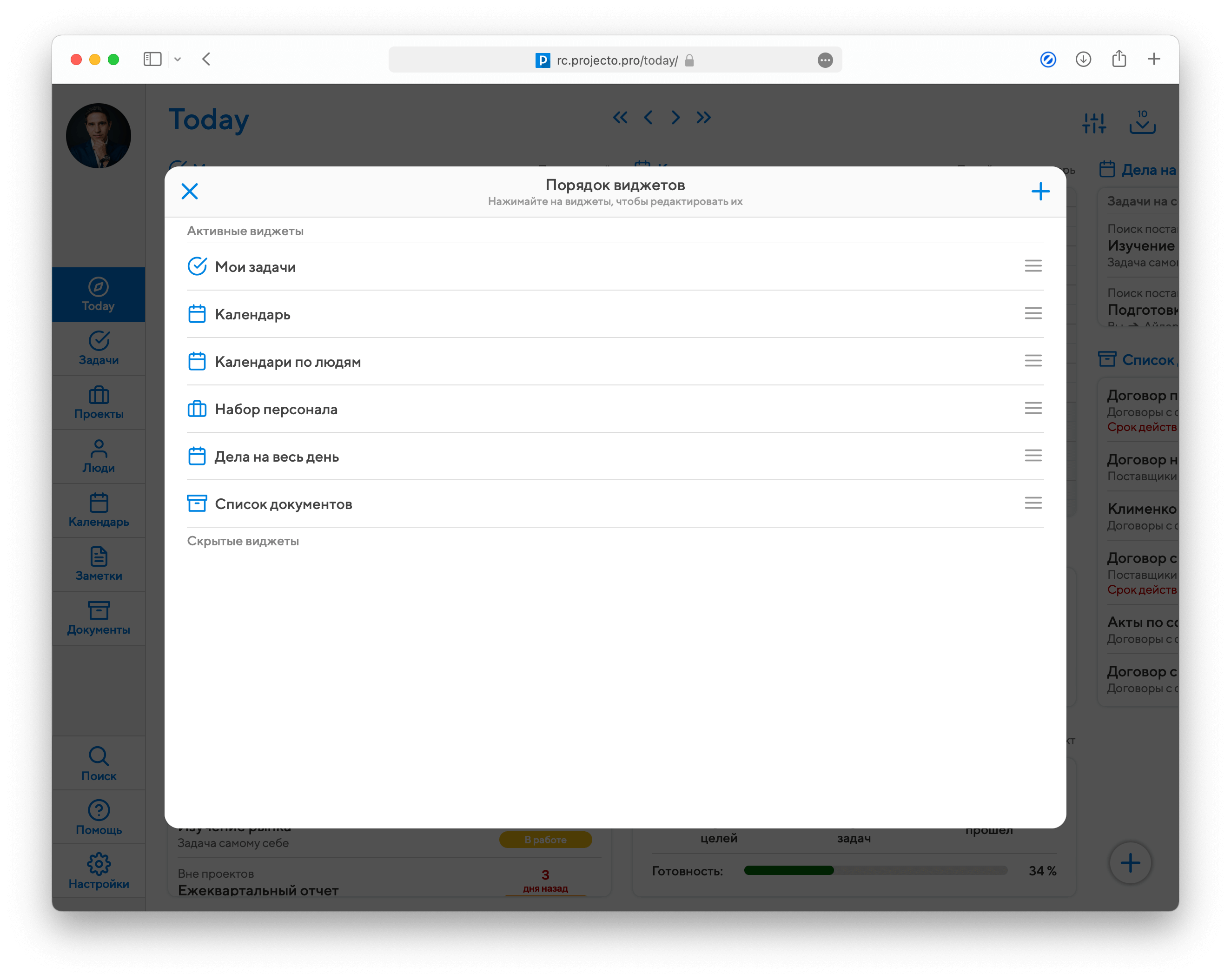
Task: Click the rc.projecto.pro address bar
Action: click(615, 60)
